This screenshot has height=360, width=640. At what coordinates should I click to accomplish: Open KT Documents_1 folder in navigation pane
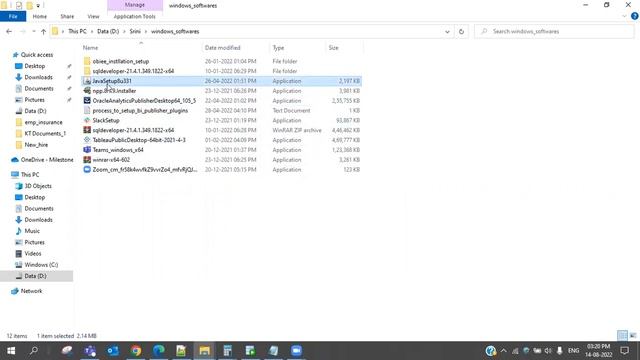coord(45,133)
